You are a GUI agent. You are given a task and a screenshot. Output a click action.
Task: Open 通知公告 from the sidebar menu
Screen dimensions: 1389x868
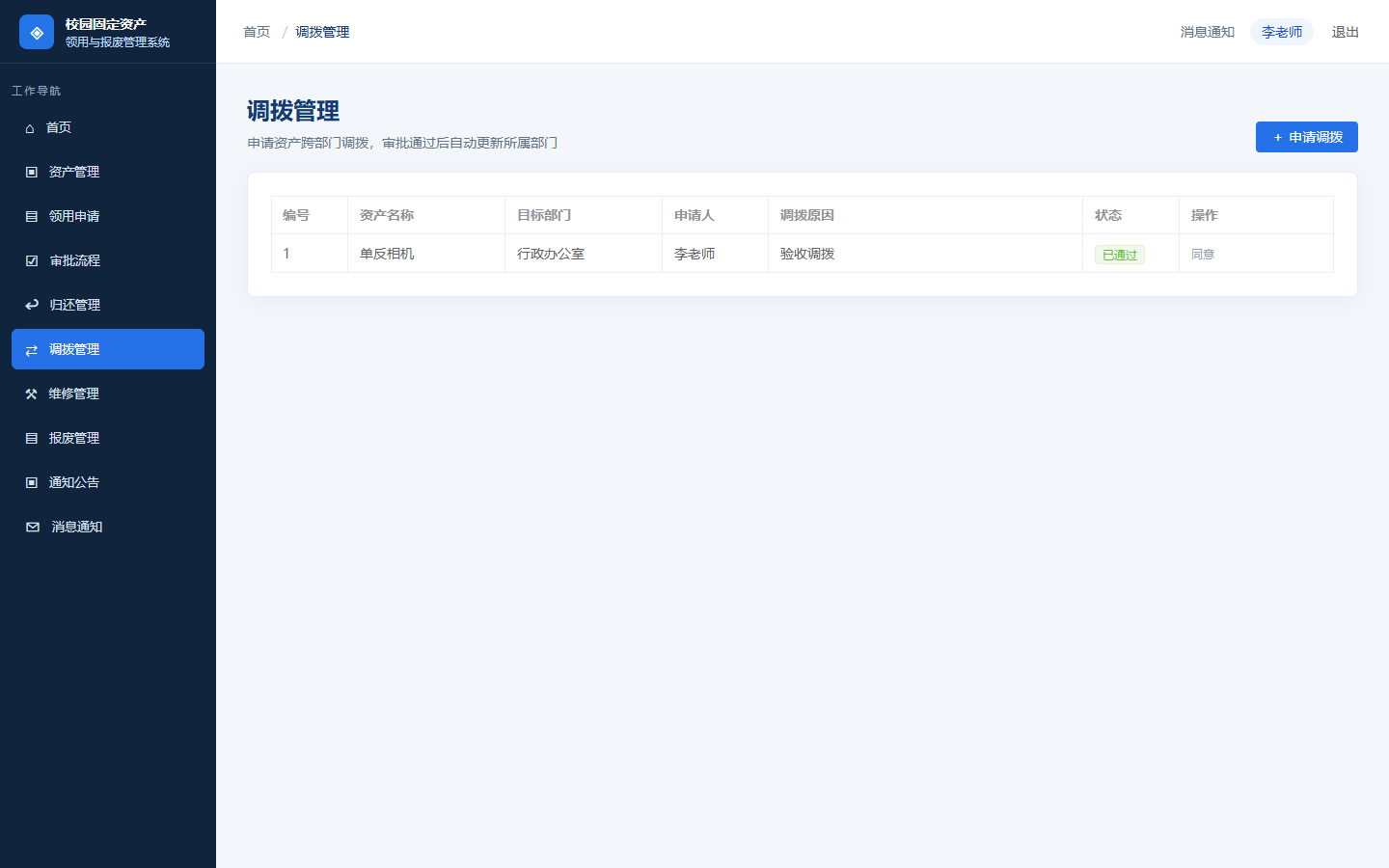[108, 482]
